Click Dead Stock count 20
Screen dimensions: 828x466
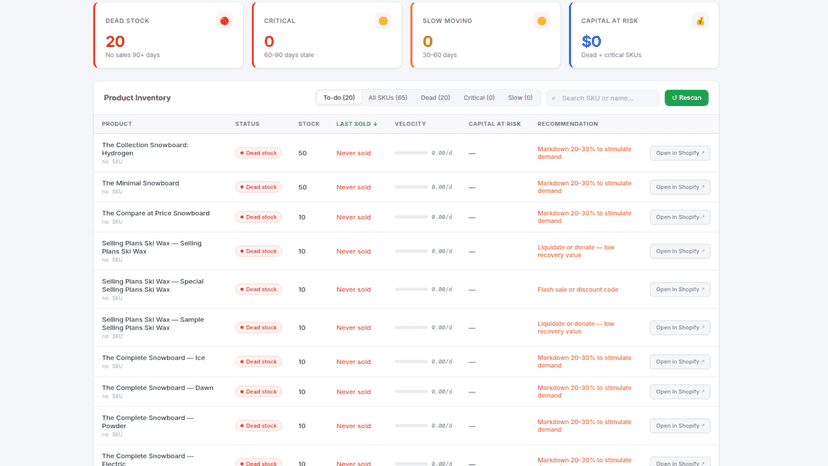(x=115, y=41)
